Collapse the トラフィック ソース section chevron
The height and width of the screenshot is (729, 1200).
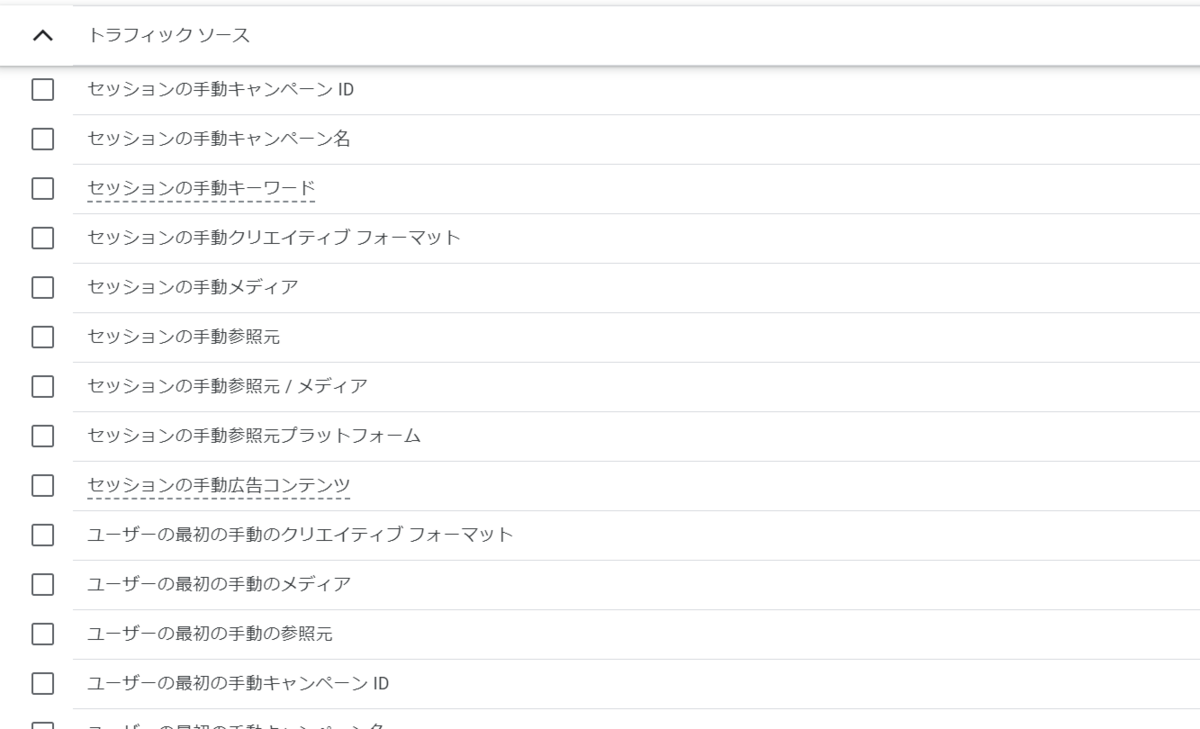(x=42, y=36)
